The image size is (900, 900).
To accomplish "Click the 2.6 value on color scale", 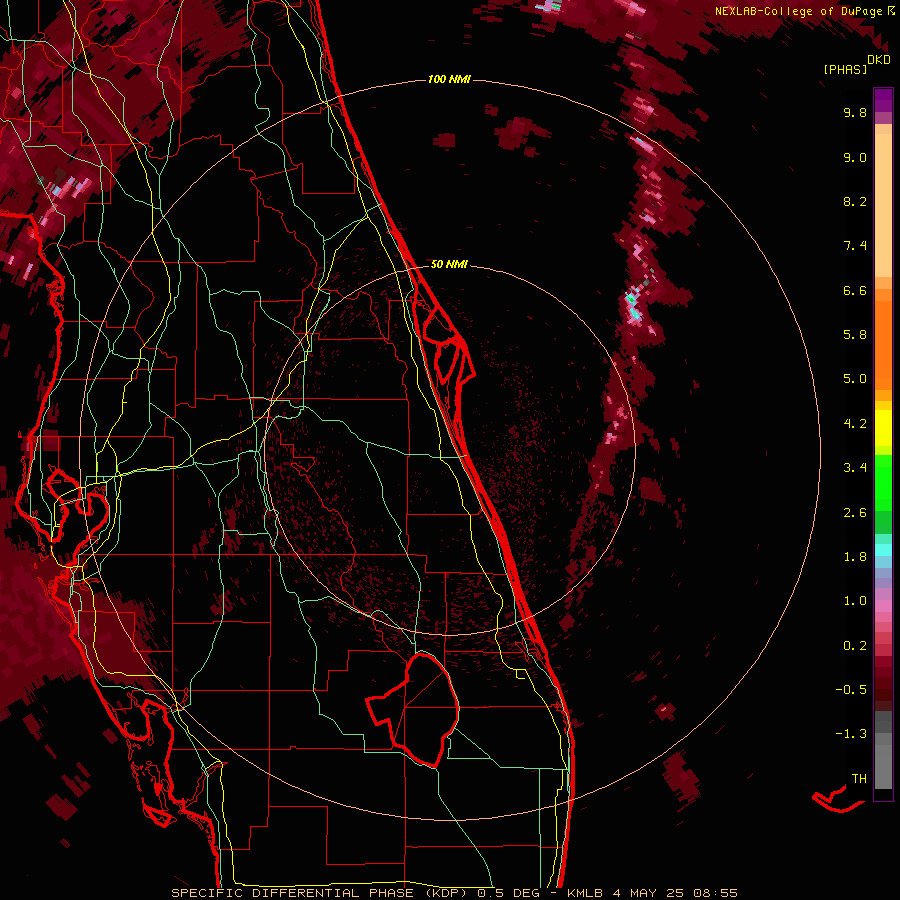I will (x=855, y=513).
